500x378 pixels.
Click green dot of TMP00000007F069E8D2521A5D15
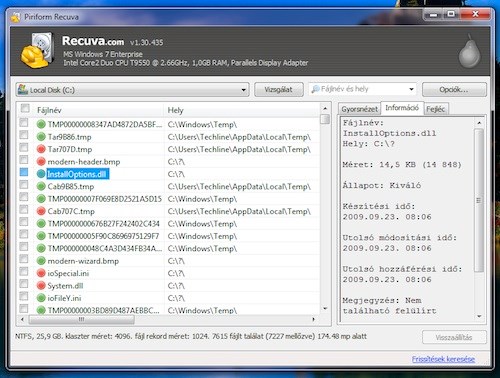(41, 199)
